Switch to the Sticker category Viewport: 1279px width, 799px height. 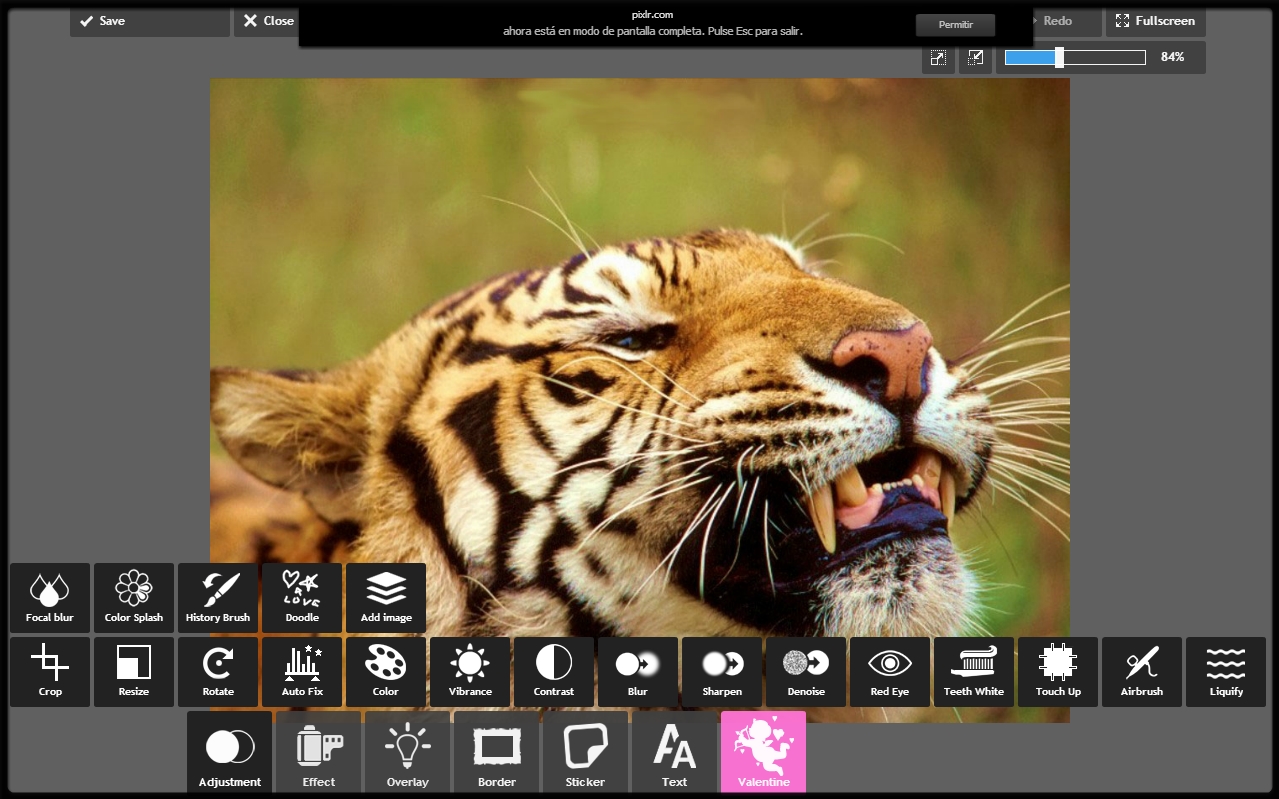pos(585,752)
